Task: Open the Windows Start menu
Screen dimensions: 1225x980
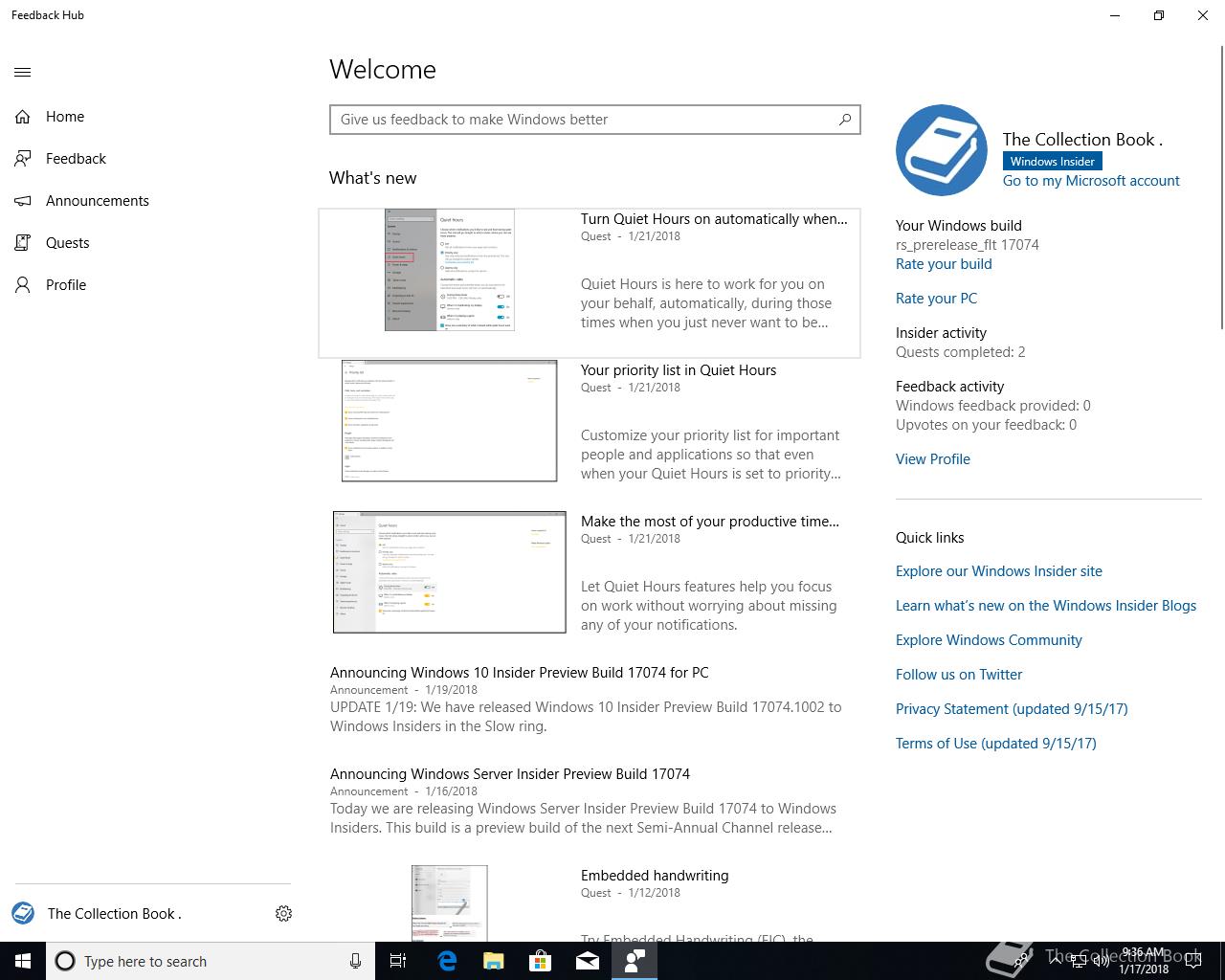Action: pos(23,961)
